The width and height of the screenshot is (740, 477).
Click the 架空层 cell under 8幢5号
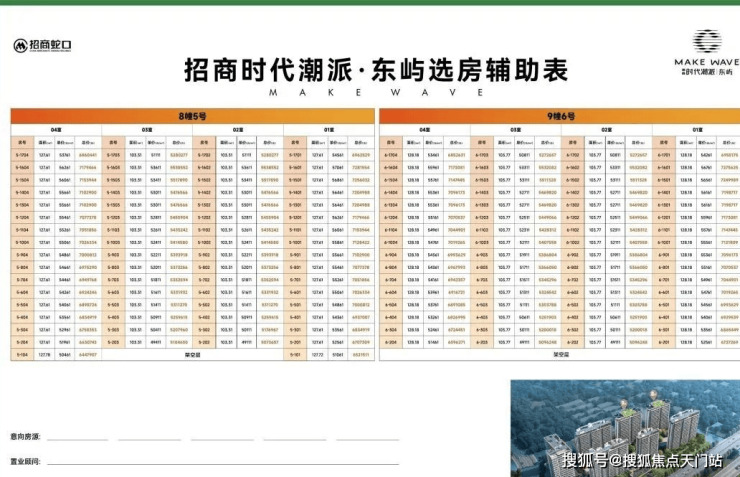pos(193,355)
